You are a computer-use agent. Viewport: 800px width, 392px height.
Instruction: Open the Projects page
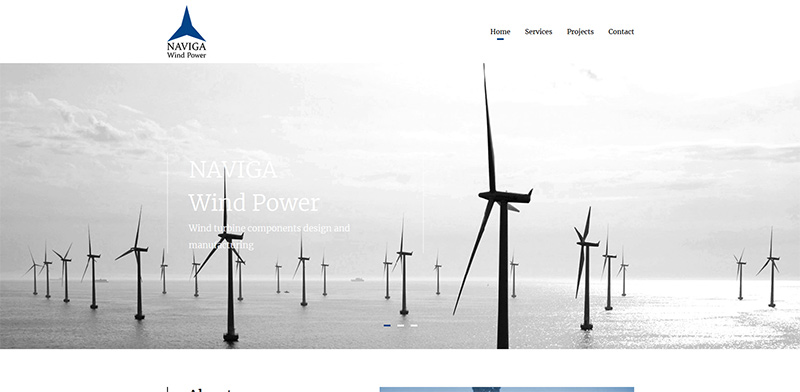pos(580,32)
